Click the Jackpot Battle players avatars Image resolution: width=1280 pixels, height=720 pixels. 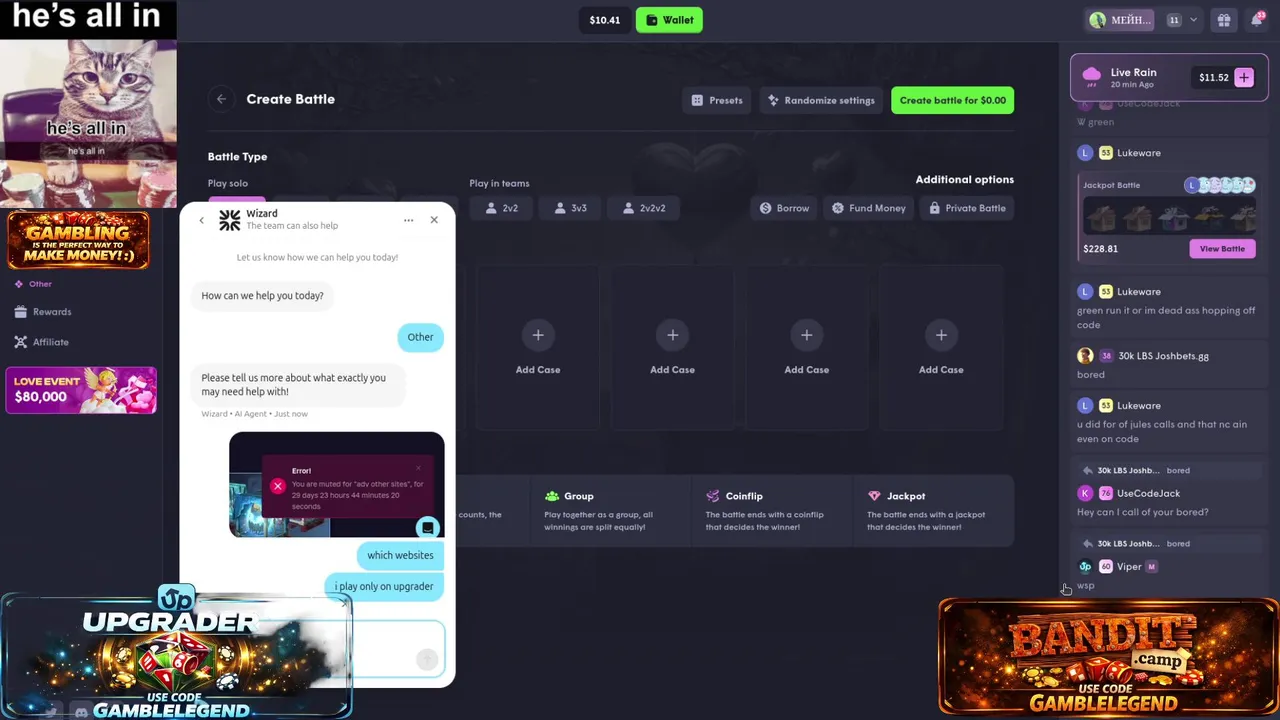[x=1219, y=185]
